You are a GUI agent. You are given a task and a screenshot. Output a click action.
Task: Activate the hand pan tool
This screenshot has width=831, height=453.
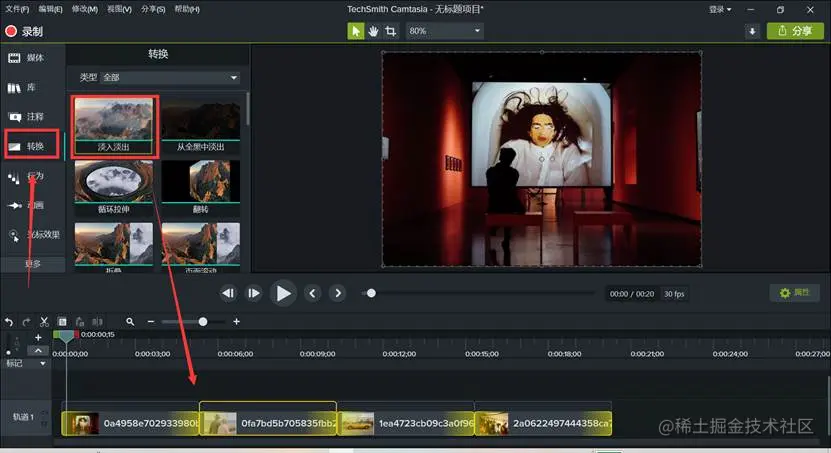(373, 31)
